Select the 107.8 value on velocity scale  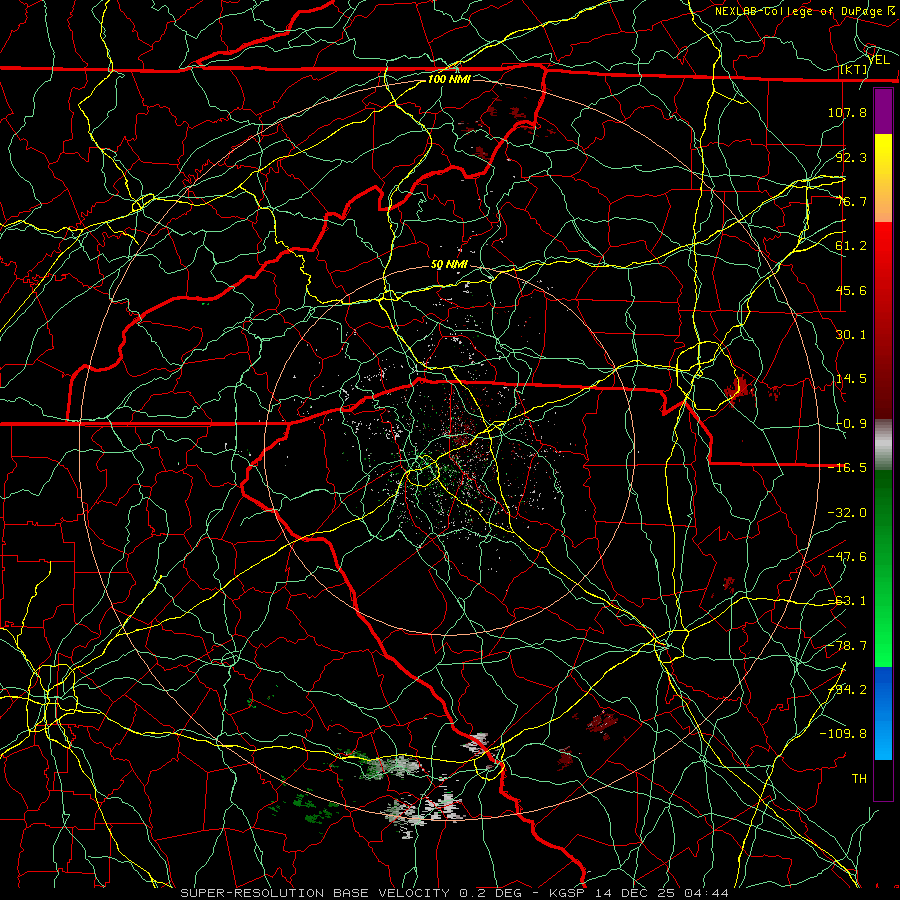click(x=847, y=112)
